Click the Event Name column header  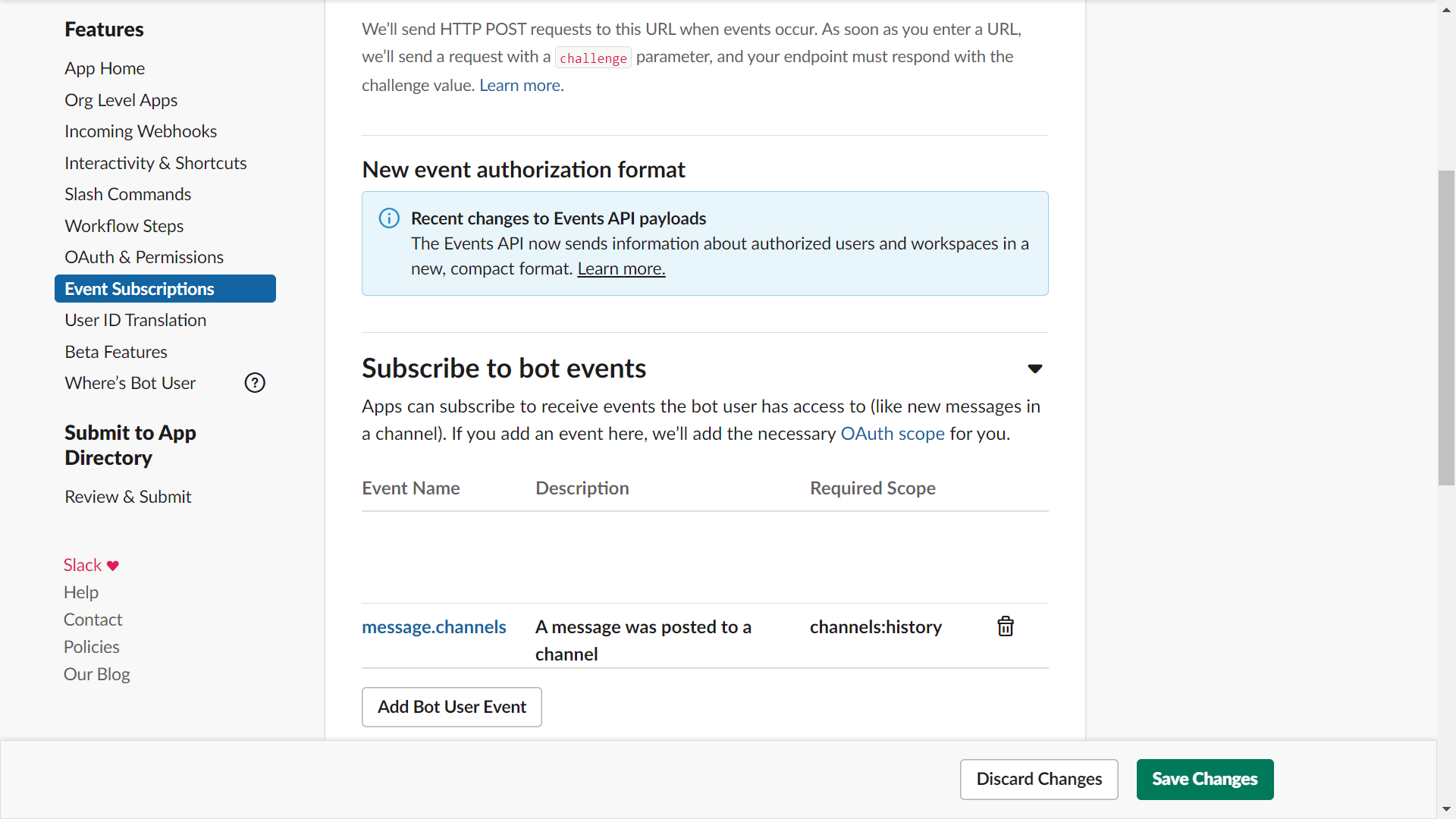click(x=411, y=488)
